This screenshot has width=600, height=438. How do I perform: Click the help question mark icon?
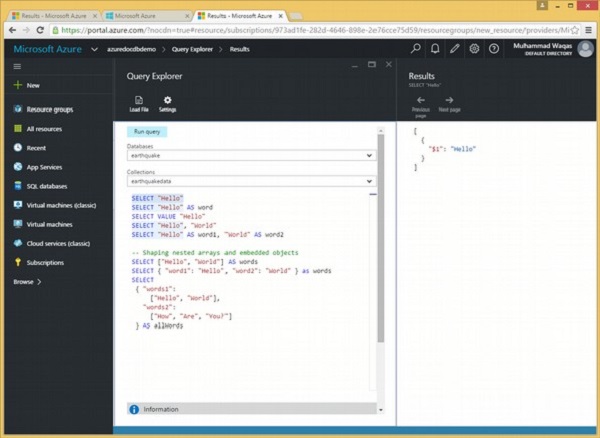click(x=494, y=48)
